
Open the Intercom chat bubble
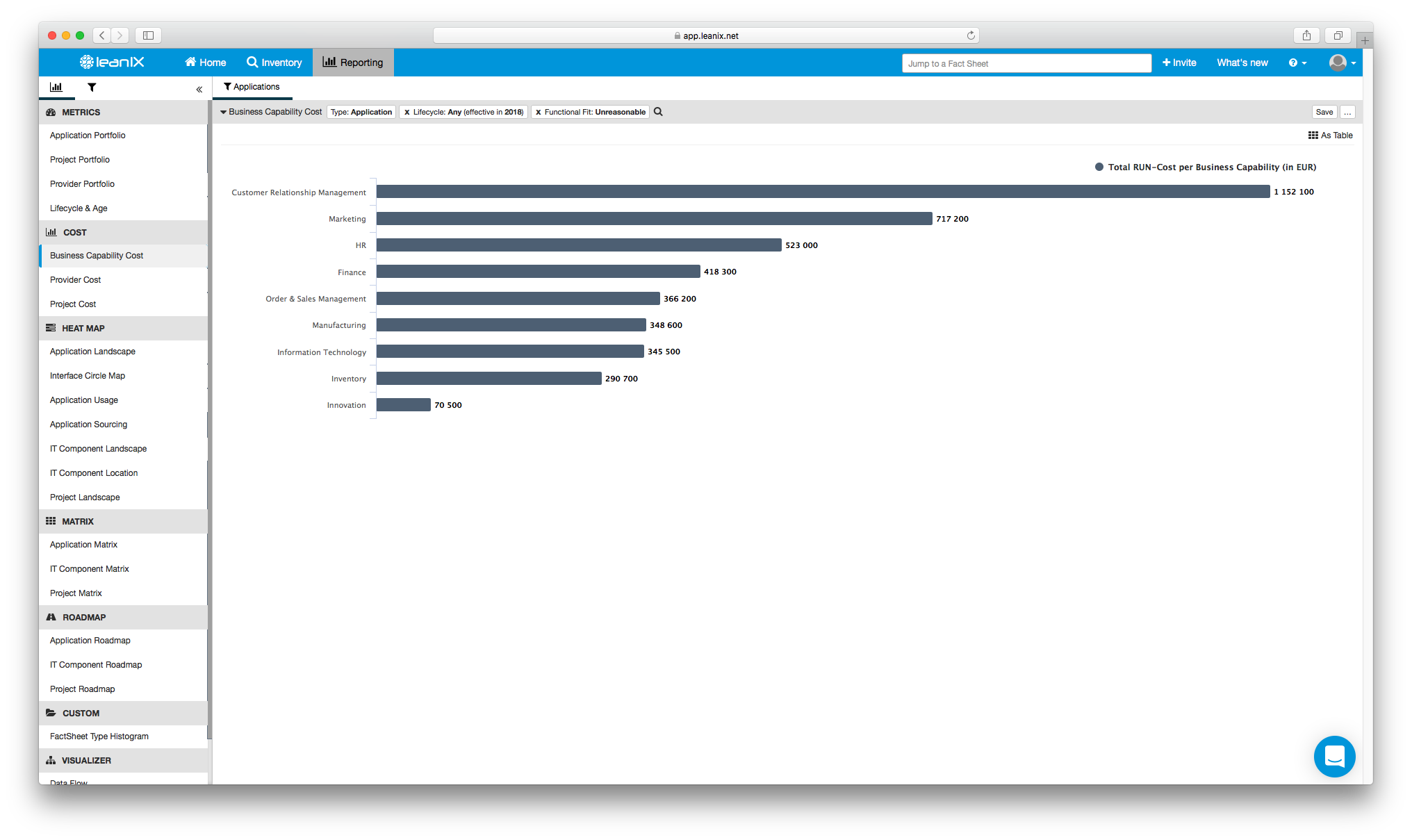coord(1334,756)
